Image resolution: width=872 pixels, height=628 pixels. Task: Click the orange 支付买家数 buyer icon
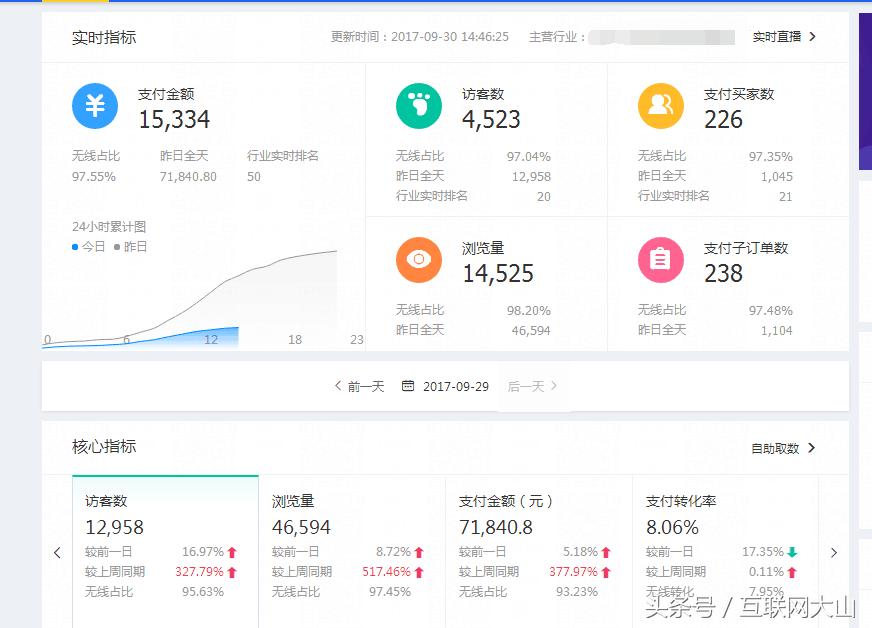pyautogui.click(x=660, y=107)
